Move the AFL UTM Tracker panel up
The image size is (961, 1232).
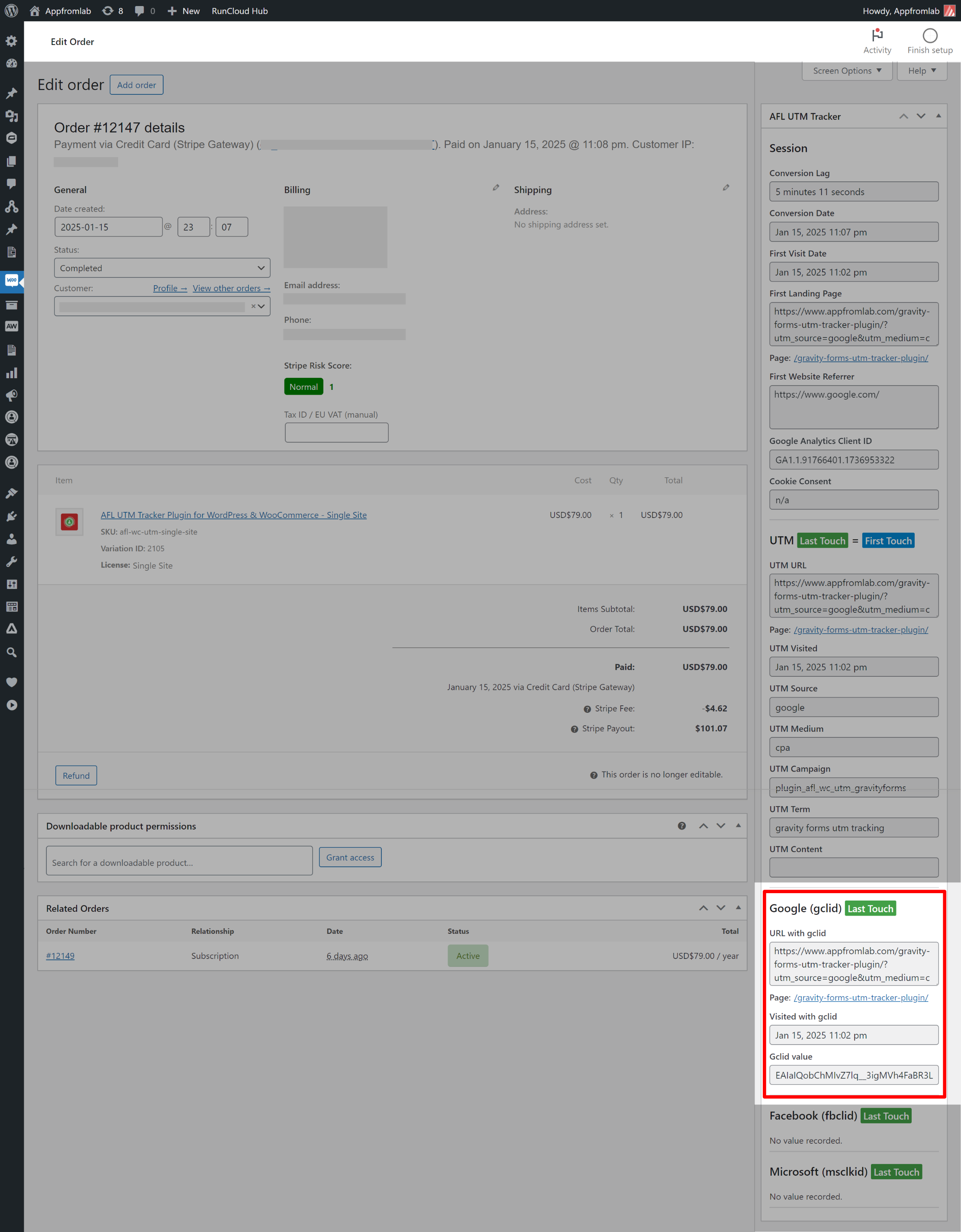[903, 116]
